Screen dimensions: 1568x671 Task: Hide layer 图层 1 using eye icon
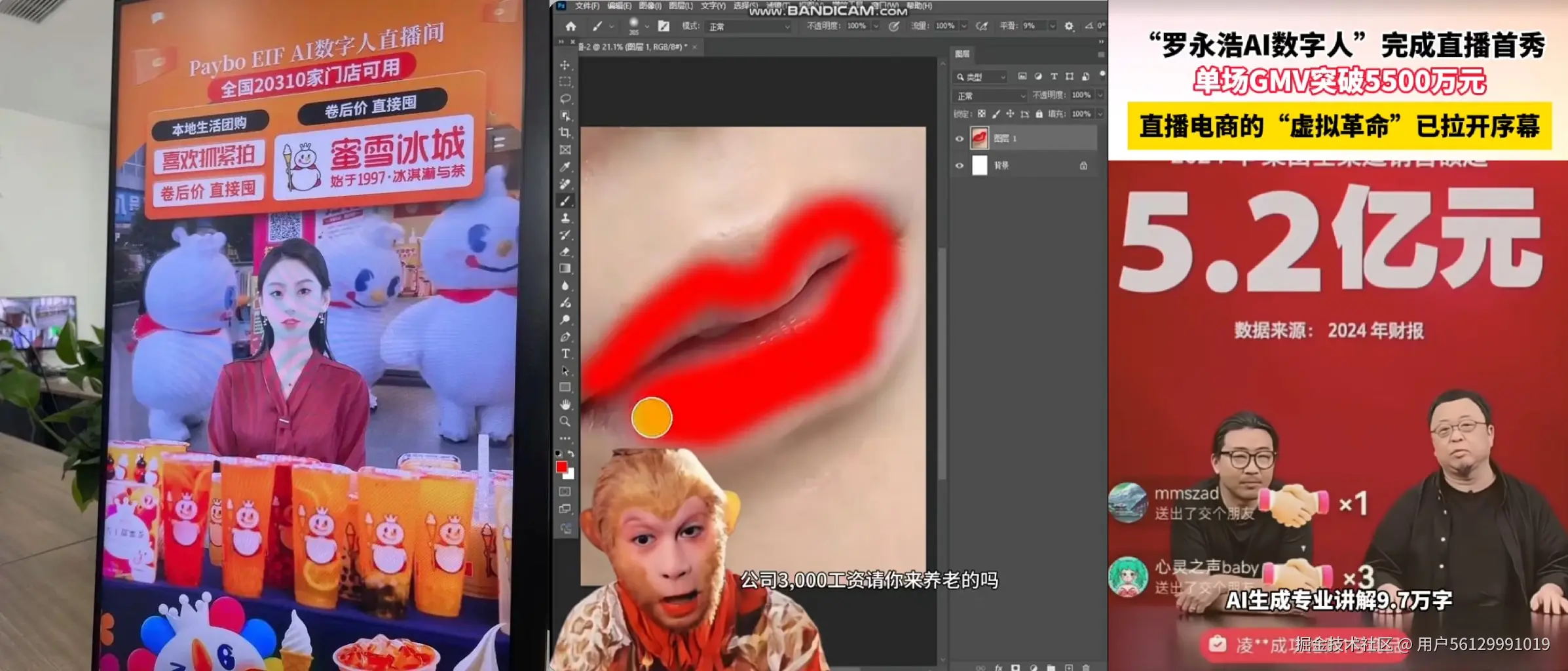[x=960, y=138]
